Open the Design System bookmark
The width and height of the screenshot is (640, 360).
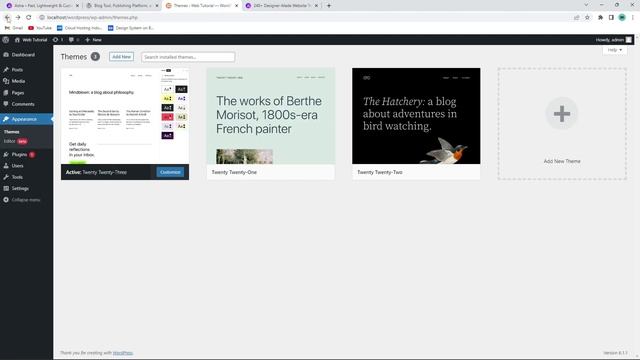pos(131,28)
